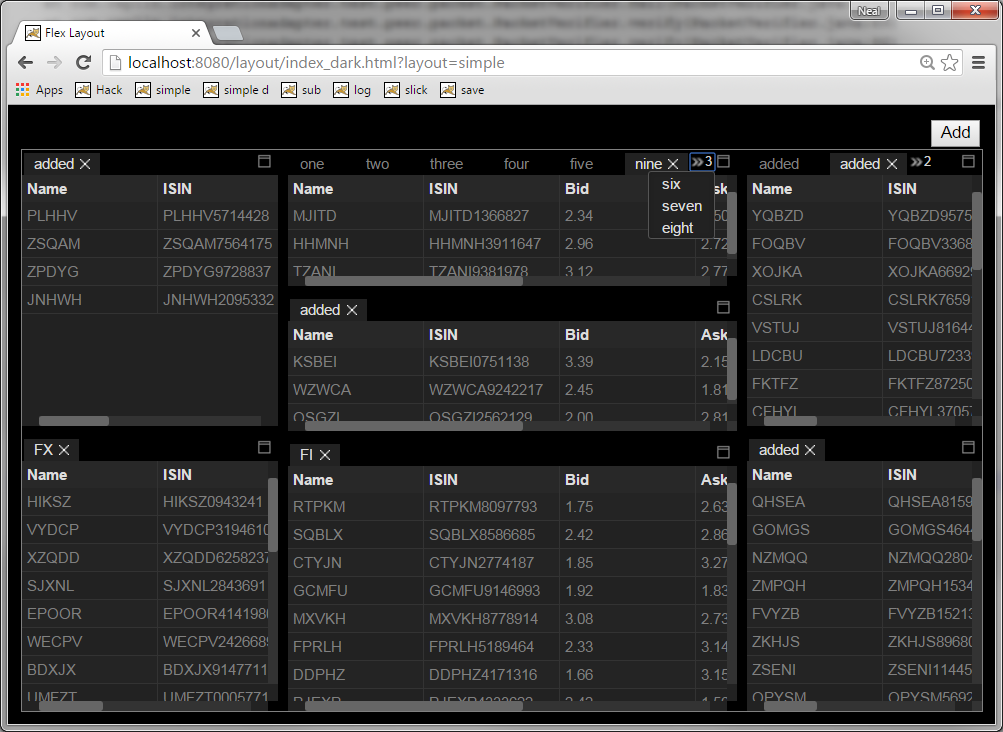Image resolution: width=1003 pixels, height=732 pixels.
Task: Click horizontal scrollbar in top-left added panel
Action: (74, 421)
